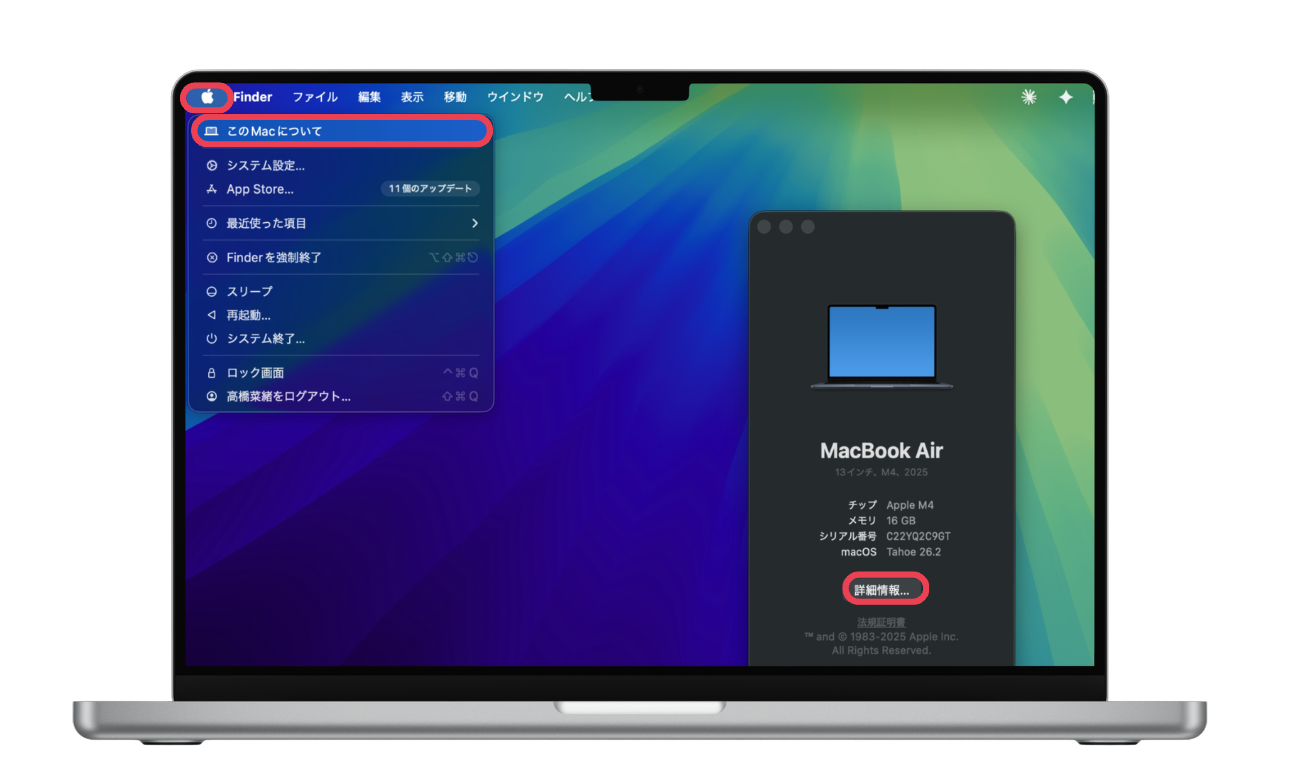Image resolution: width=1300 pixels, height=776 pixels.
Task: Click the laptop icon beside このMacについて
Action: (x=211, y=131)
